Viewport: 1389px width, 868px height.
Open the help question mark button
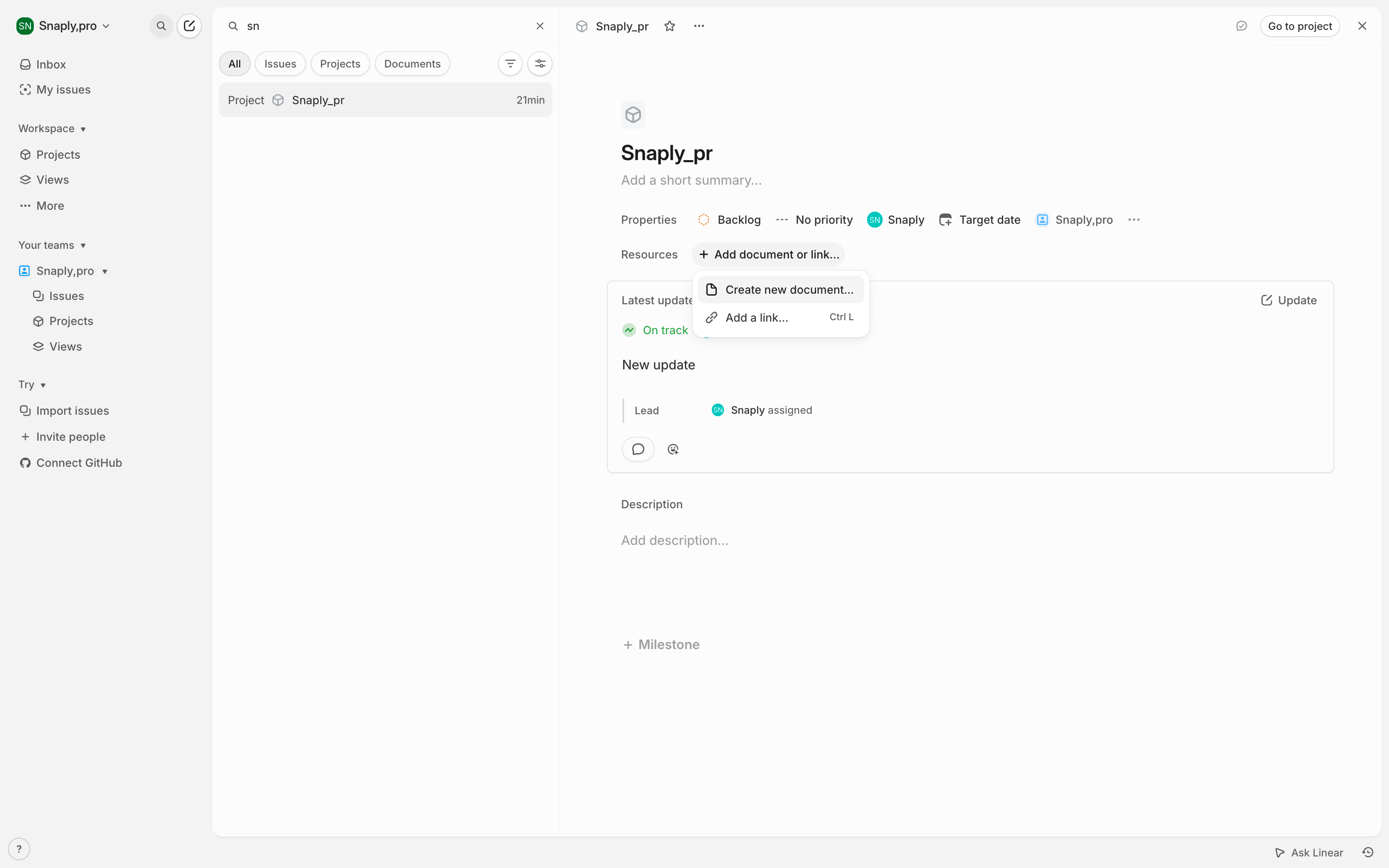[x=19, y=849]
